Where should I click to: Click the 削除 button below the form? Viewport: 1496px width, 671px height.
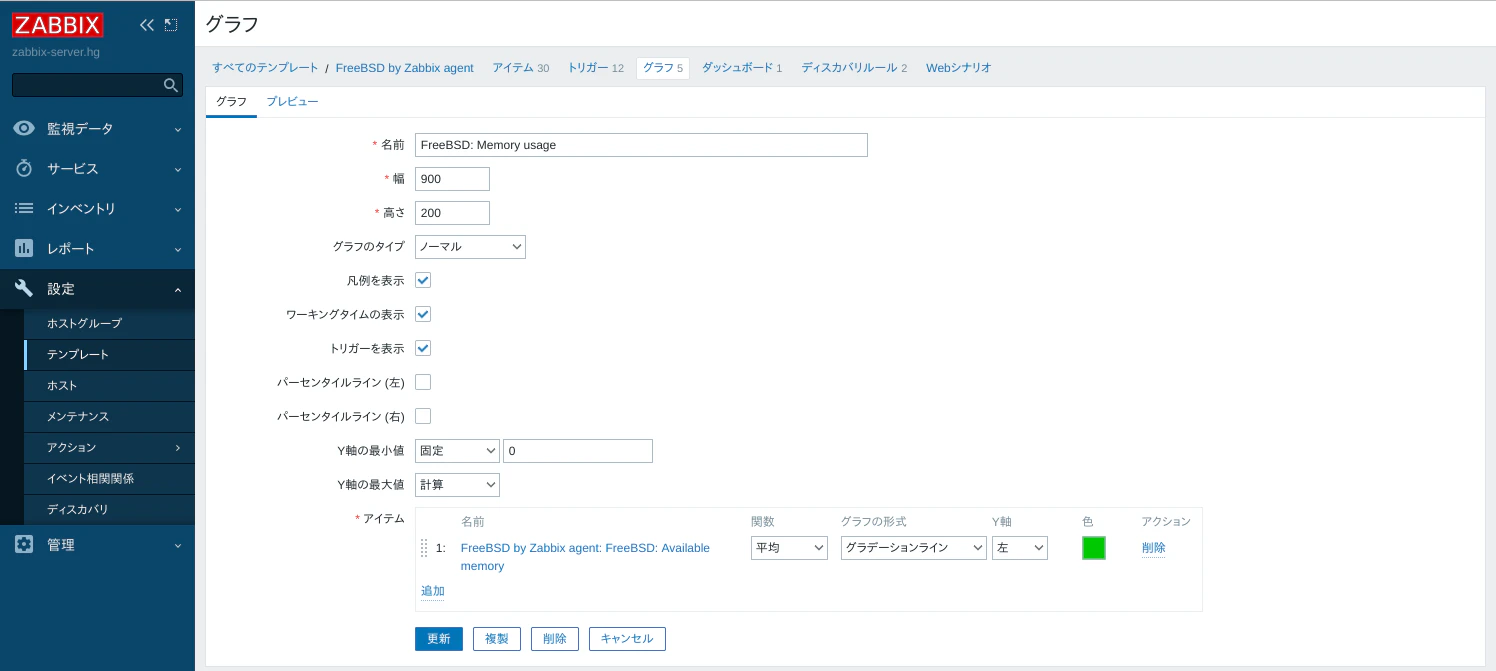[555, 639]
